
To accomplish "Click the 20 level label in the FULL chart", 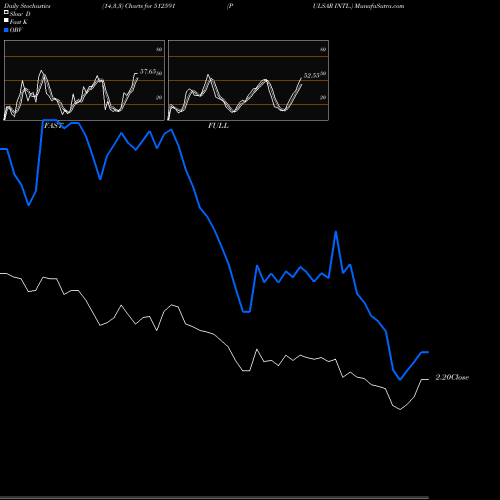I will pos(323,98).
